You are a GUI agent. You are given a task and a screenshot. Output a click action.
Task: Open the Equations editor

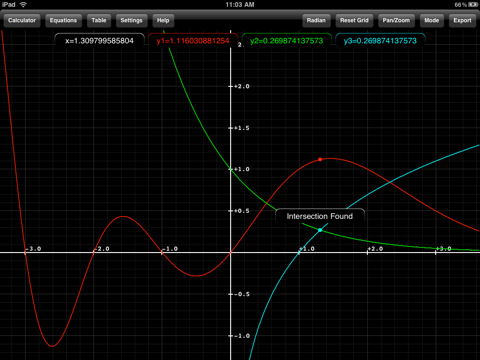tap(63, 20)
